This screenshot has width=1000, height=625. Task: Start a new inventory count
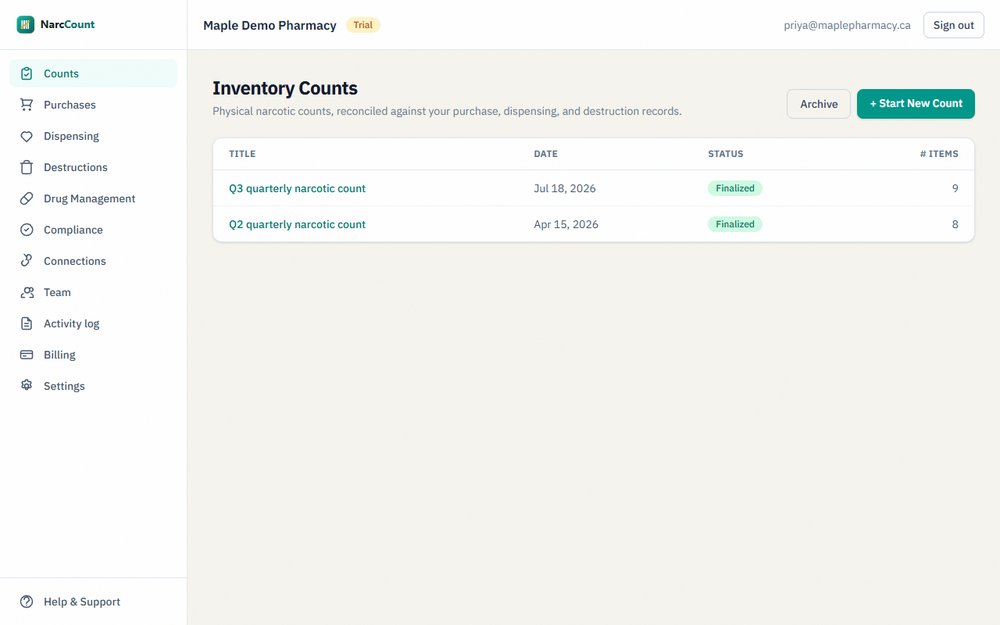pyautogui.click(x=915, y=104)
